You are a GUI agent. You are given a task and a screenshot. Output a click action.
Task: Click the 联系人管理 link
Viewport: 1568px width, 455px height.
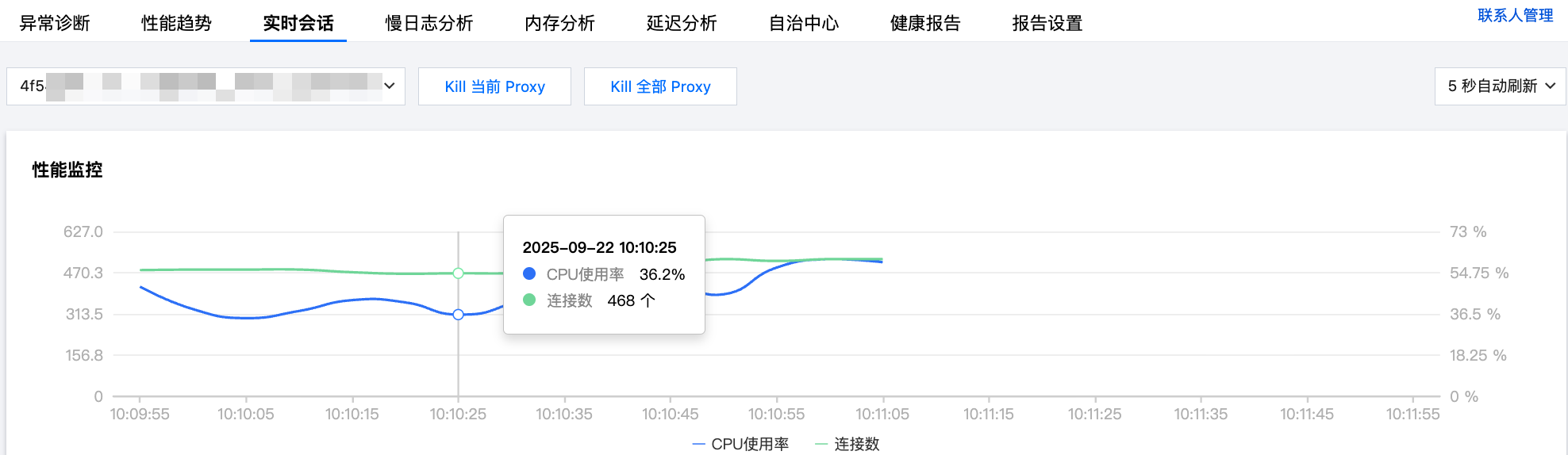(x=1515, y=15)
